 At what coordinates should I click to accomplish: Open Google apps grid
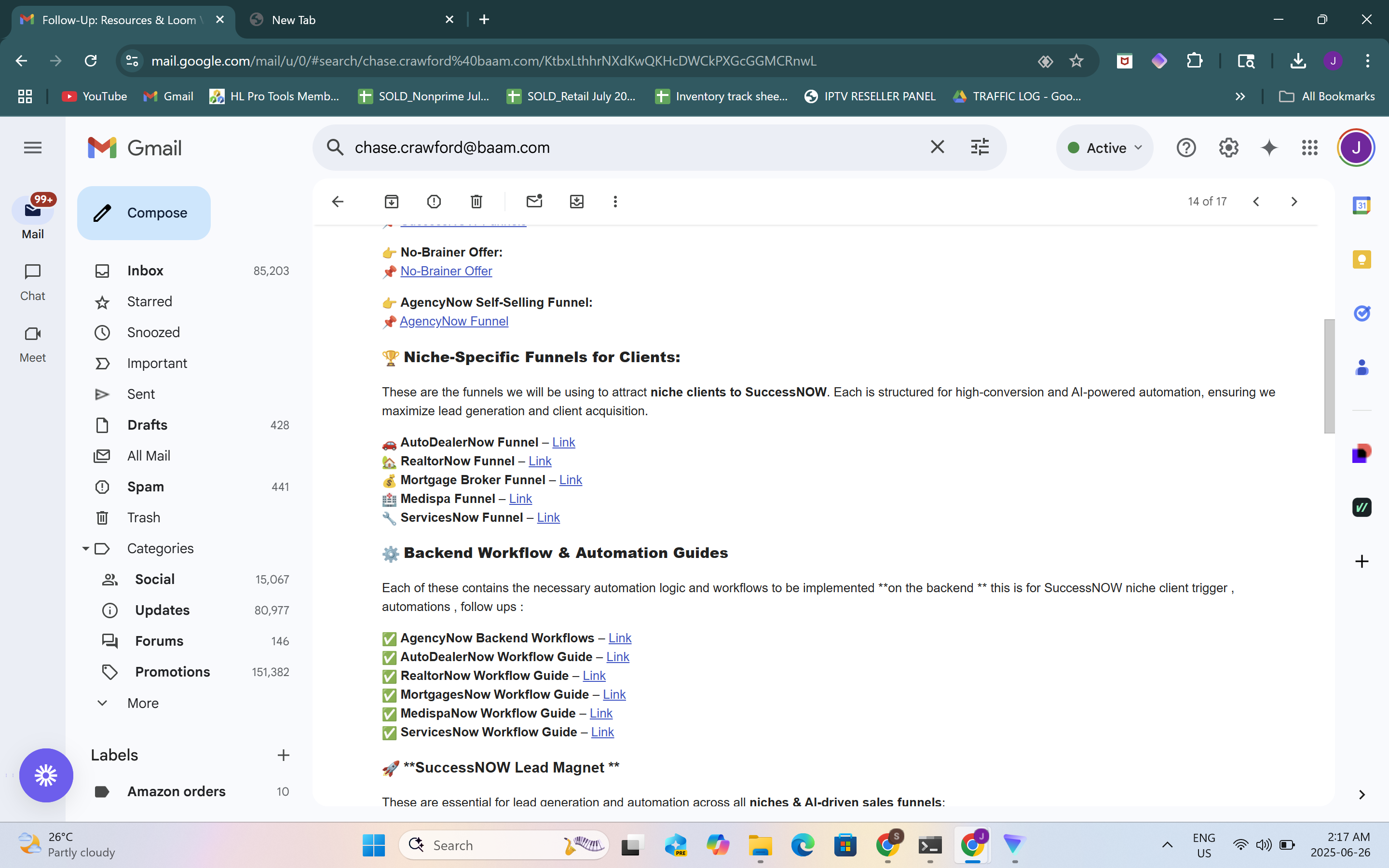click(1310, 148)
